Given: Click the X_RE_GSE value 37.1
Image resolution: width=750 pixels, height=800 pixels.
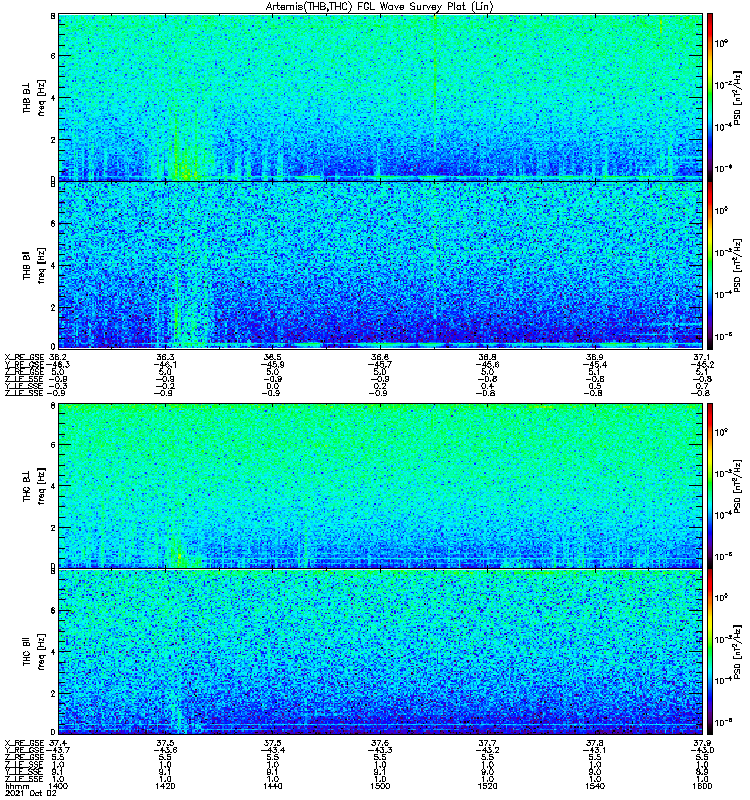Looking at the screenshot, I should coord(702,357).
